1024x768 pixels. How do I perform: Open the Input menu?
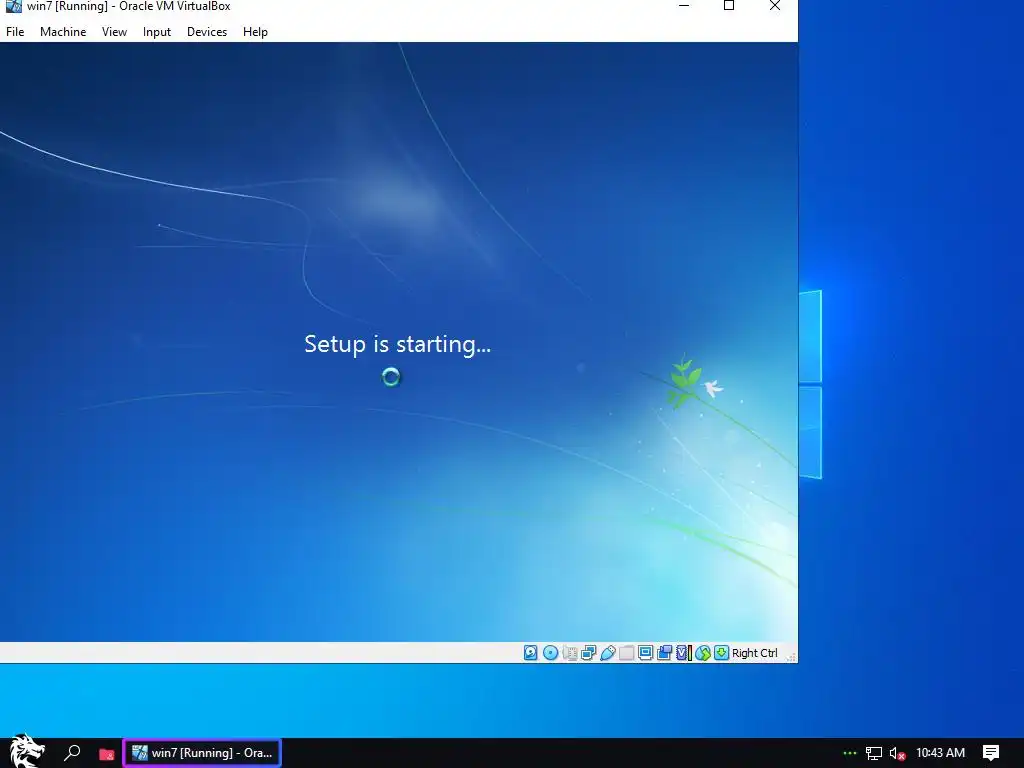157,31
